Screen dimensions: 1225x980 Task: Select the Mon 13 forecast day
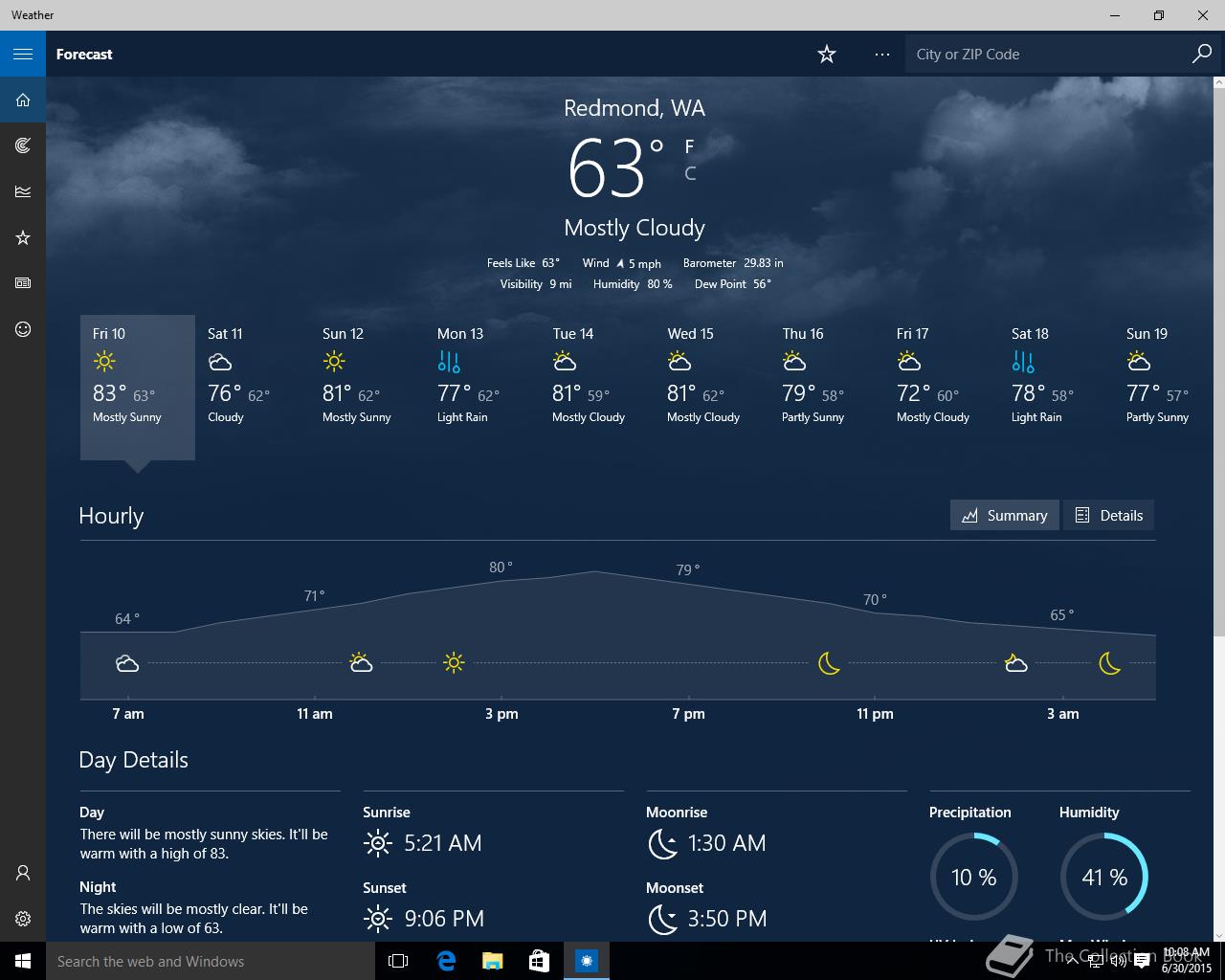pos(482,388)
